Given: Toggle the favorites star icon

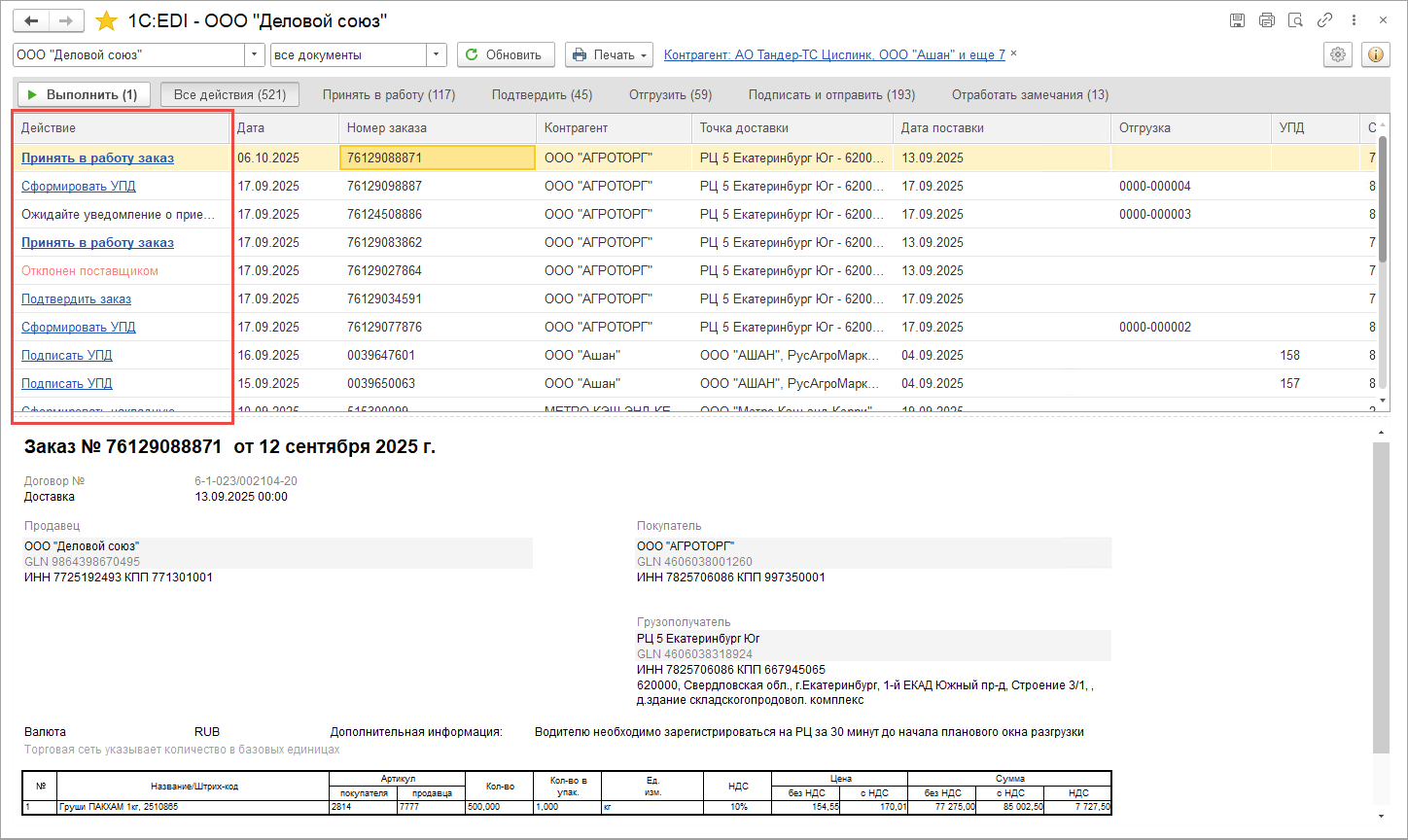Looking at the screenshot, I should (x=107, y=20).
